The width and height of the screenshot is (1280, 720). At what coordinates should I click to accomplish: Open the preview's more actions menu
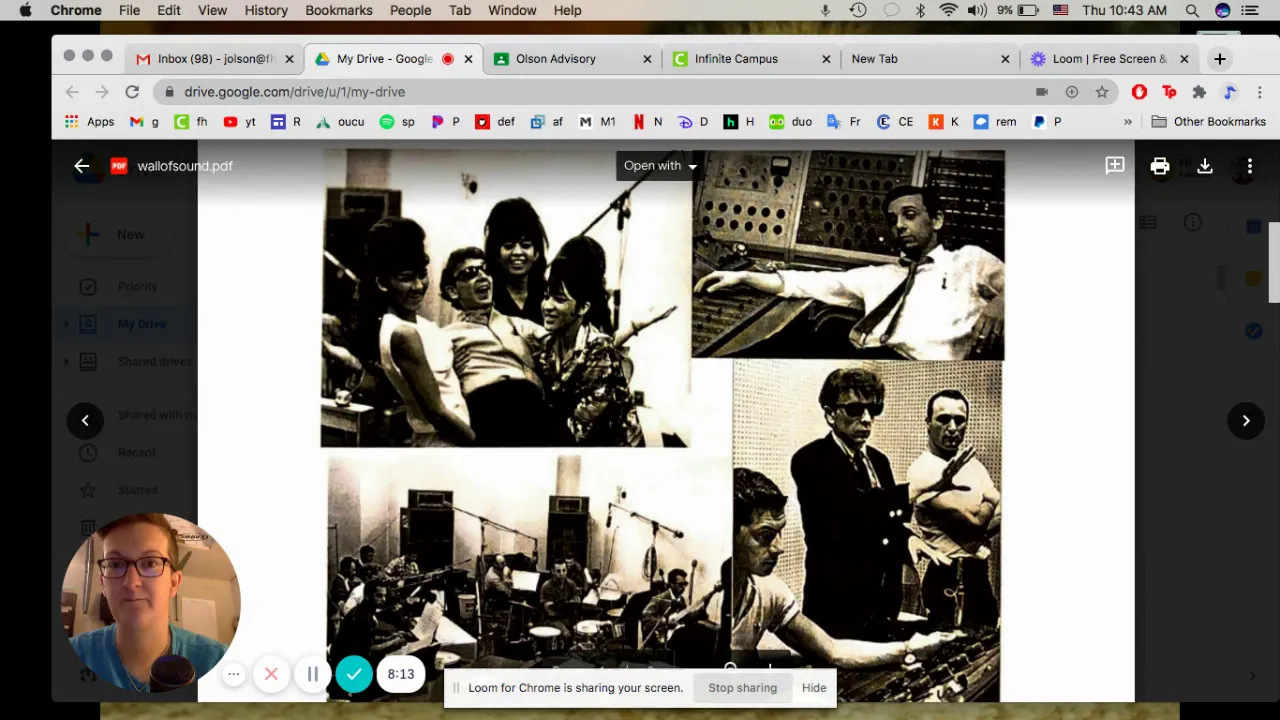point(1249,166)
